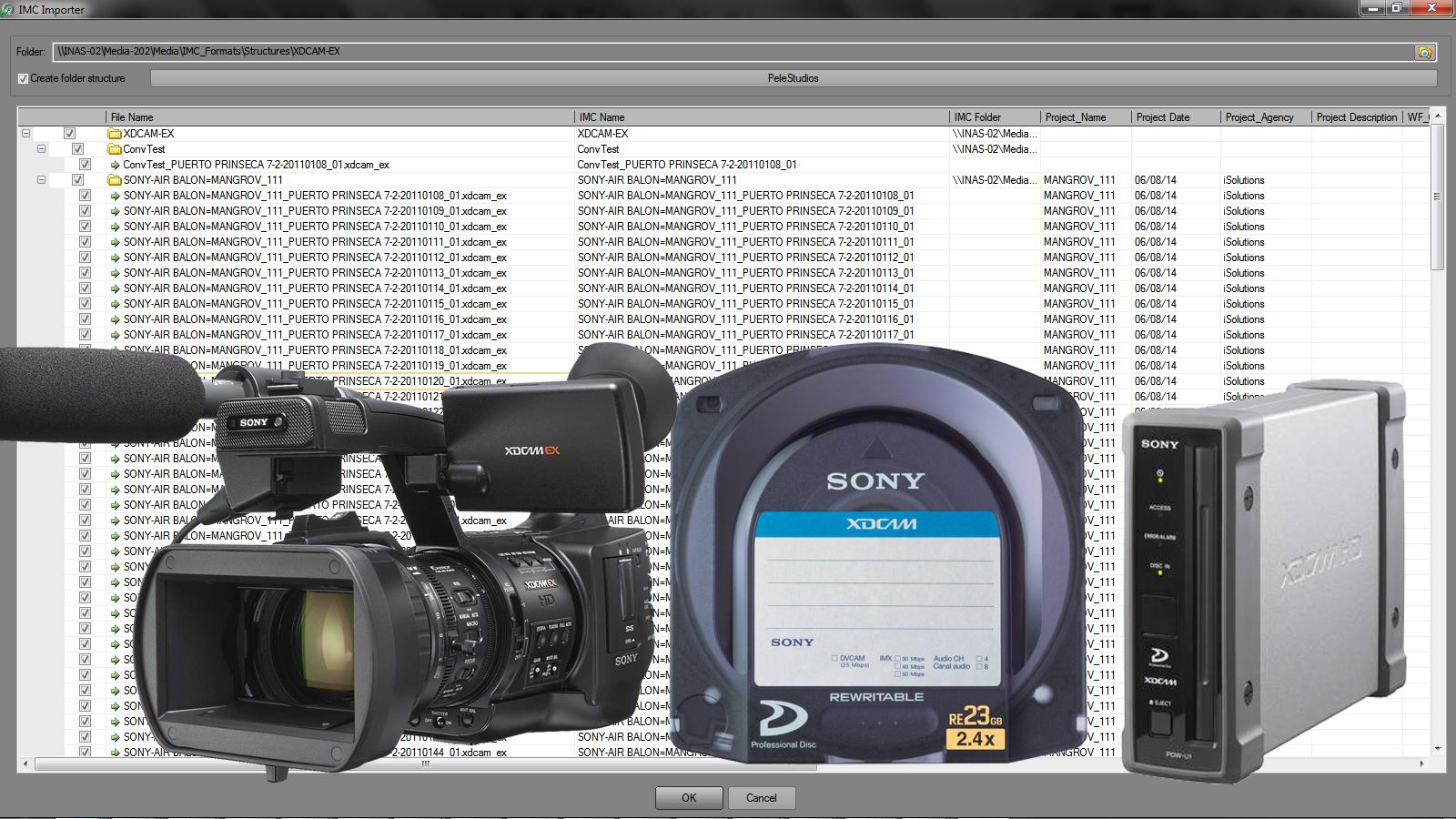
Task: Uncheck SONY-AIR BALON=MANGROV_111 folder checkbox
Action: tap(77, 180)
